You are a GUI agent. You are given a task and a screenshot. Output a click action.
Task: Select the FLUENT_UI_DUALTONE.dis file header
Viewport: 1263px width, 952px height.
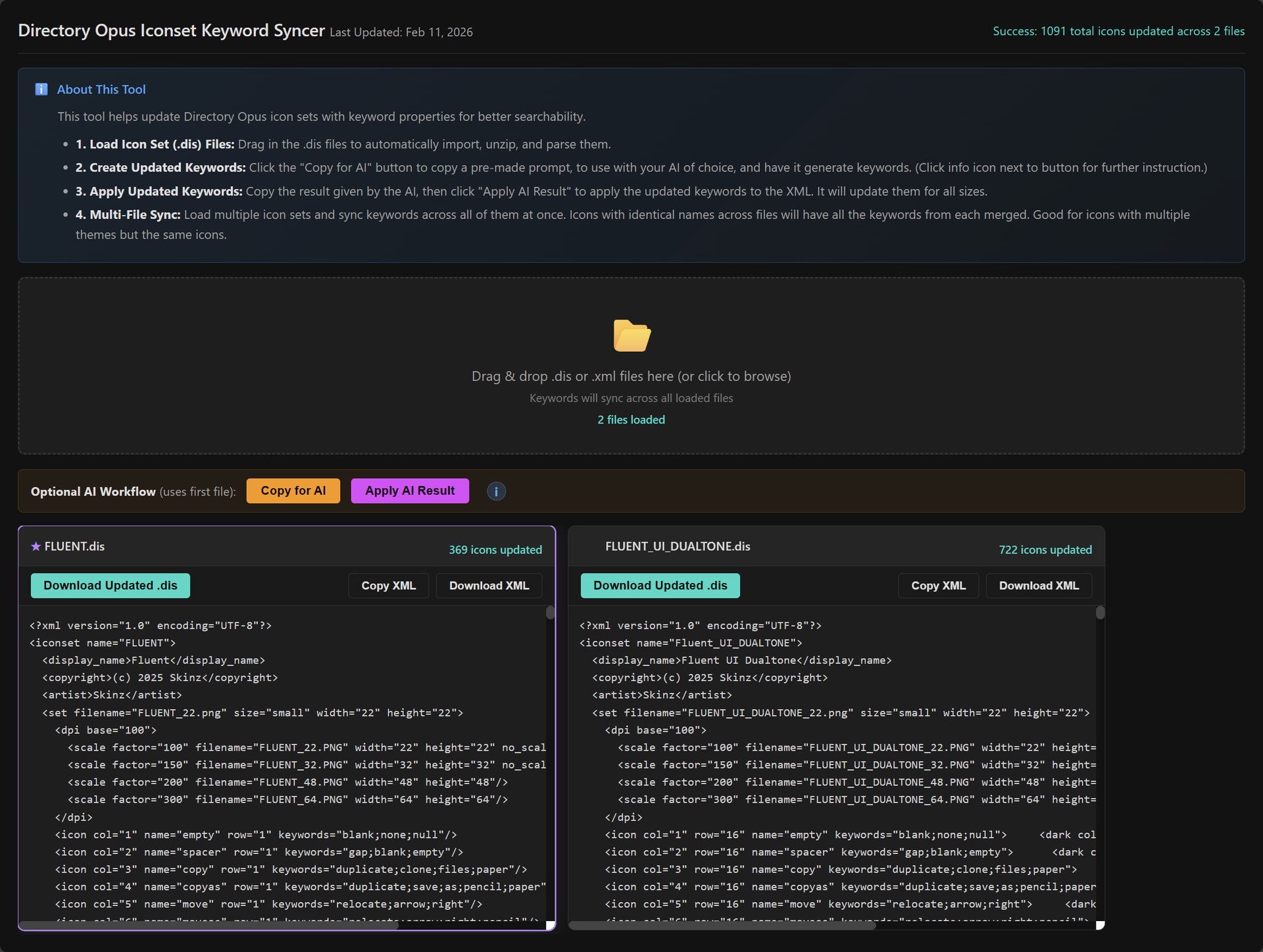coord(678,547)
